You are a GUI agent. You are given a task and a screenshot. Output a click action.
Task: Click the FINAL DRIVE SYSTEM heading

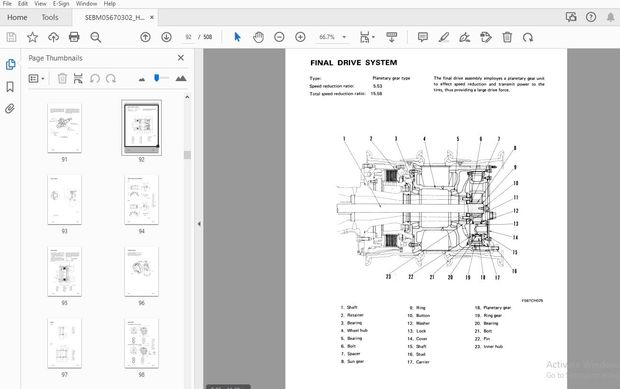click(353, 62)
